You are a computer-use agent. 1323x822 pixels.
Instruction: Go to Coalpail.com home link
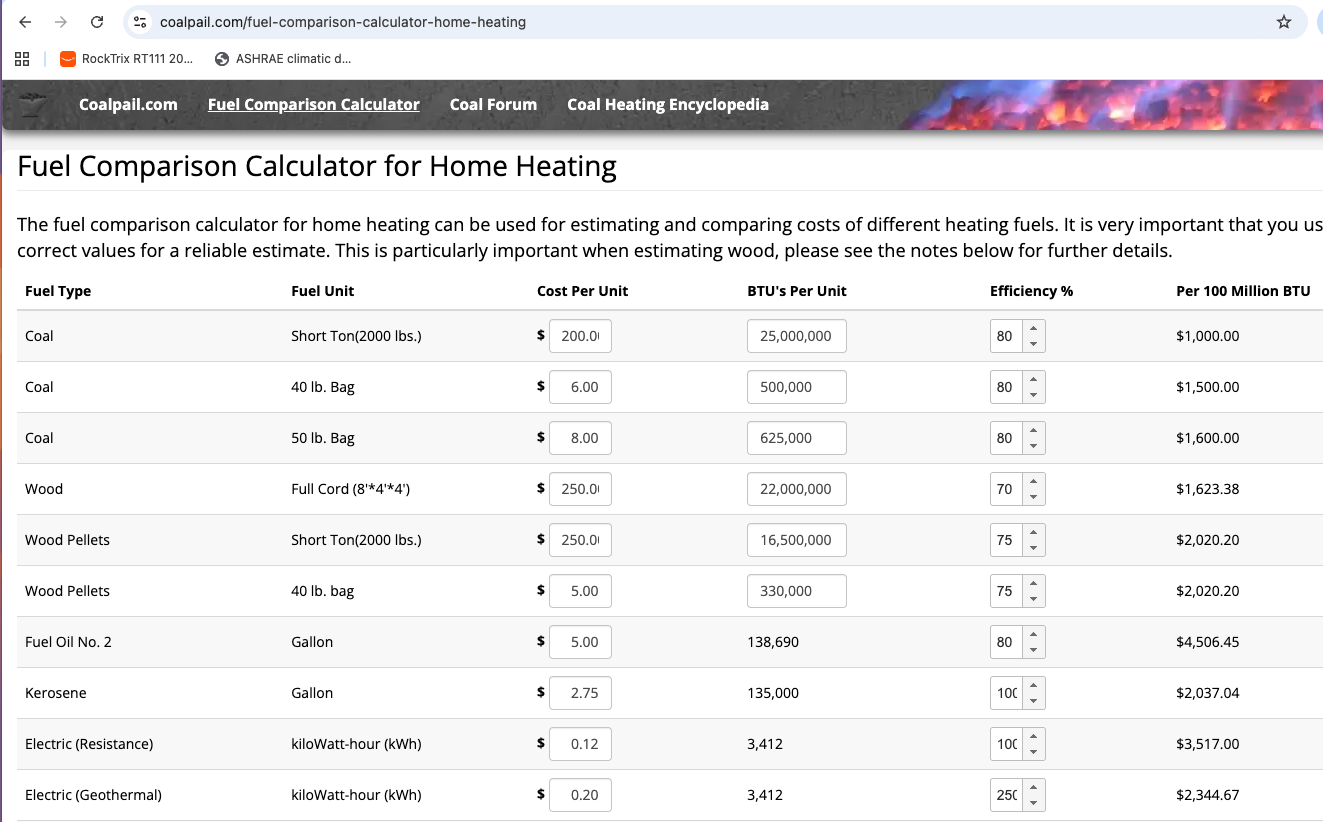128,104
